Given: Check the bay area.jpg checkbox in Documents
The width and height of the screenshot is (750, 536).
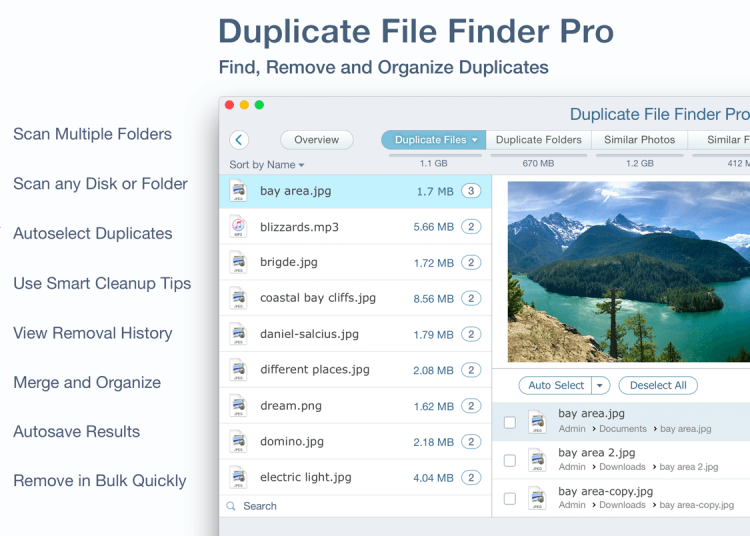Looking at the screenshot, I should (510, 422).
